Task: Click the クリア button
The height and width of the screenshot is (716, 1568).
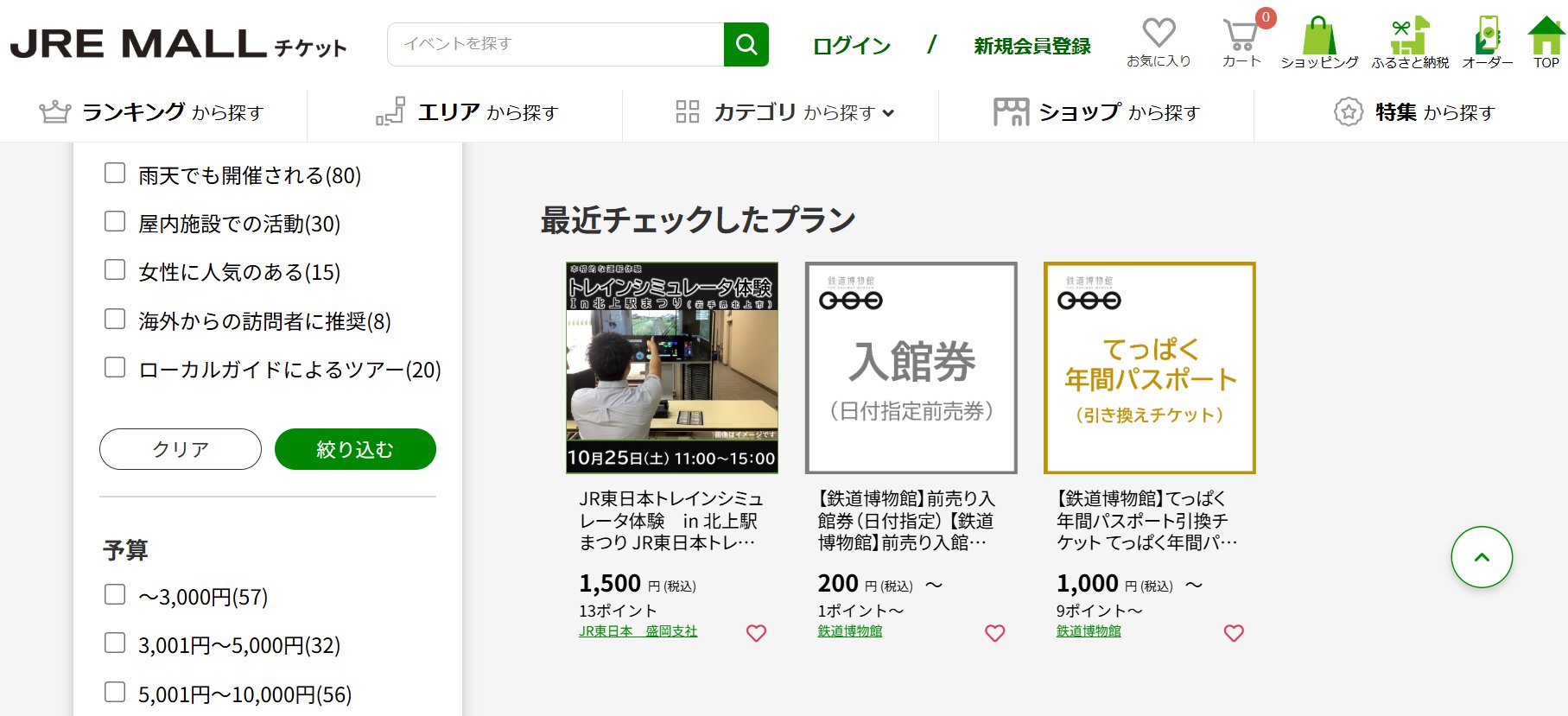Action: 181,449
